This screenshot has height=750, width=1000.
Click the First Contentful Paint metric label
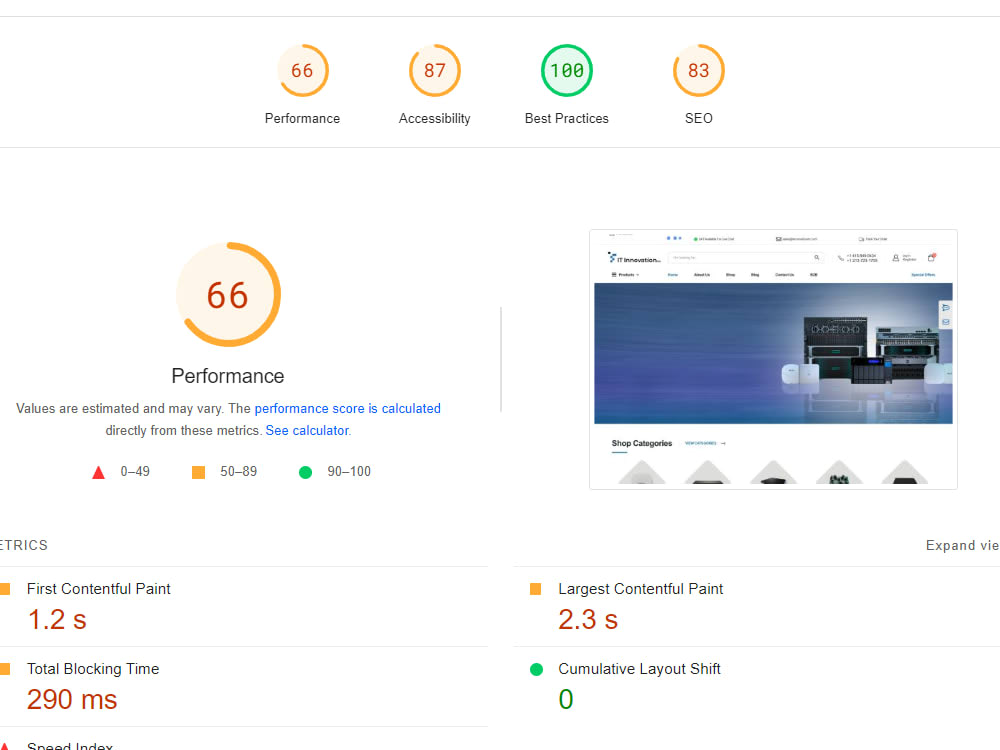click(99, 589)
